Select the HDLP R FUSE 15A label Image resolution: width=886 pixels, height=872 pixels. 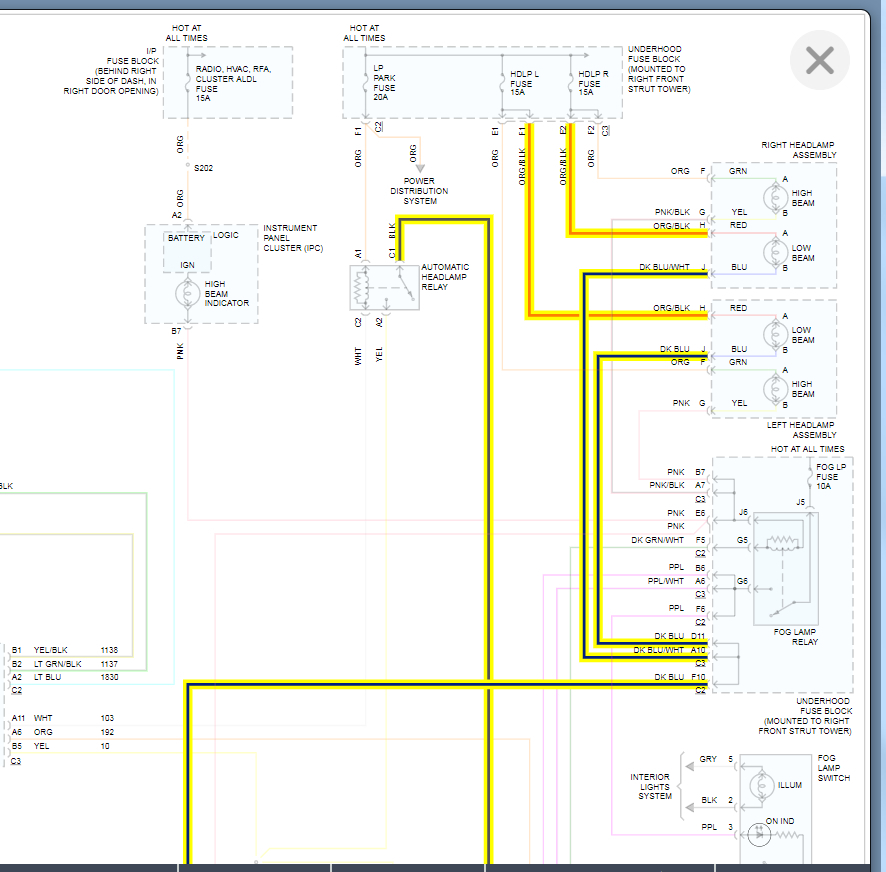[x=593, y=84]
